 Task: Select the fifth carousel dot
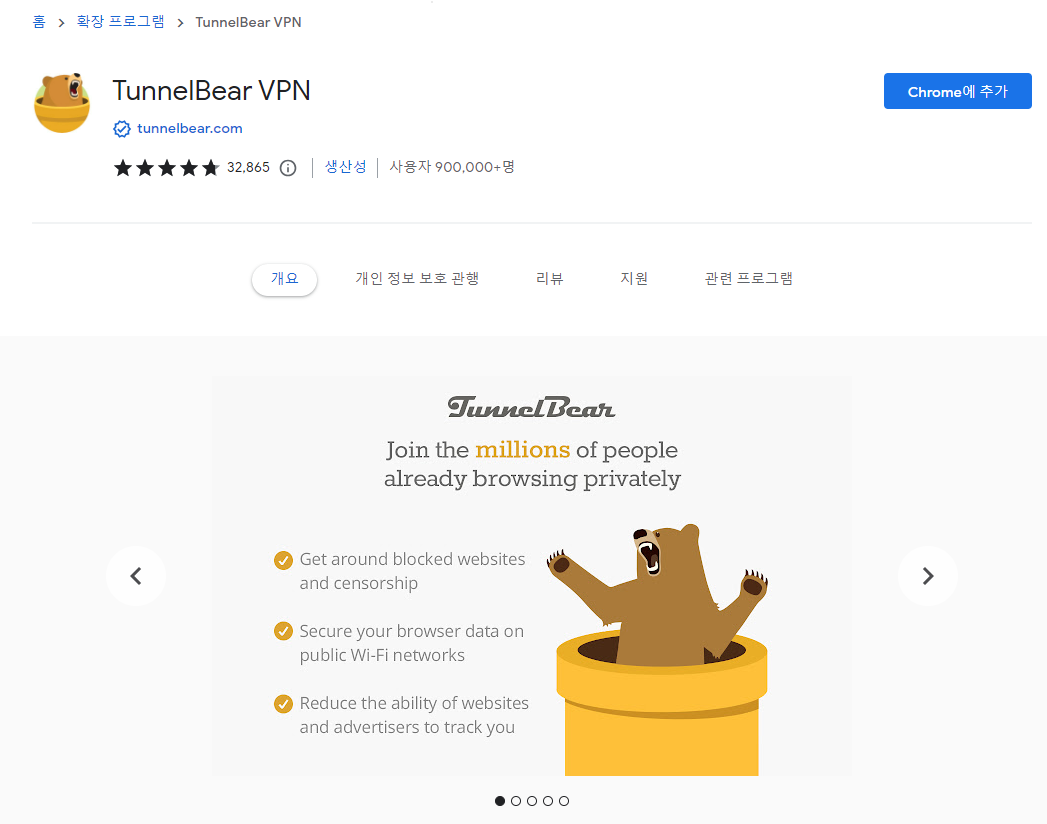(x=564, y=801)
